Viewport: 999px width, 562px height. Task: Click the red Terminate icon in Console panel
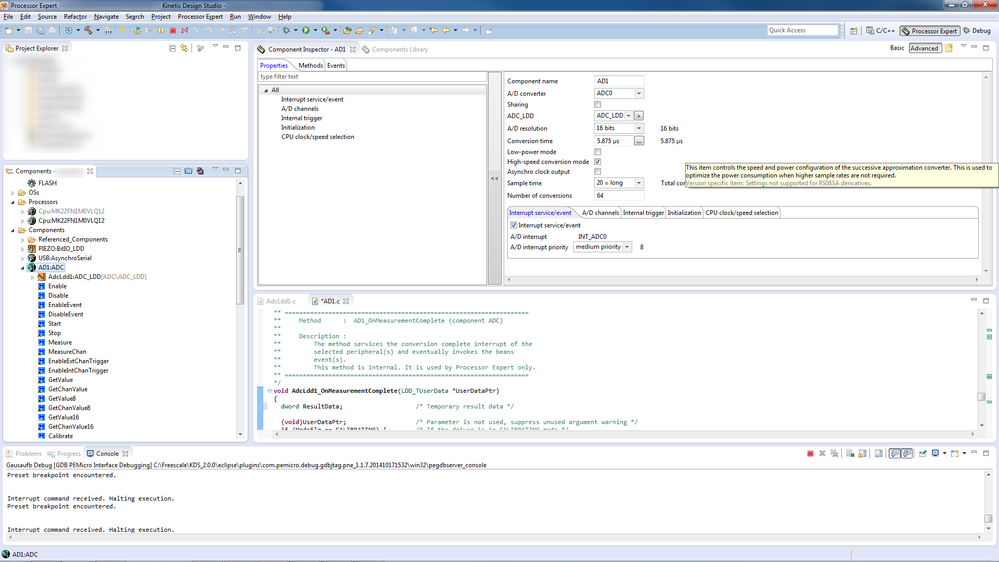pyautogui.click(x=810, y=454)
